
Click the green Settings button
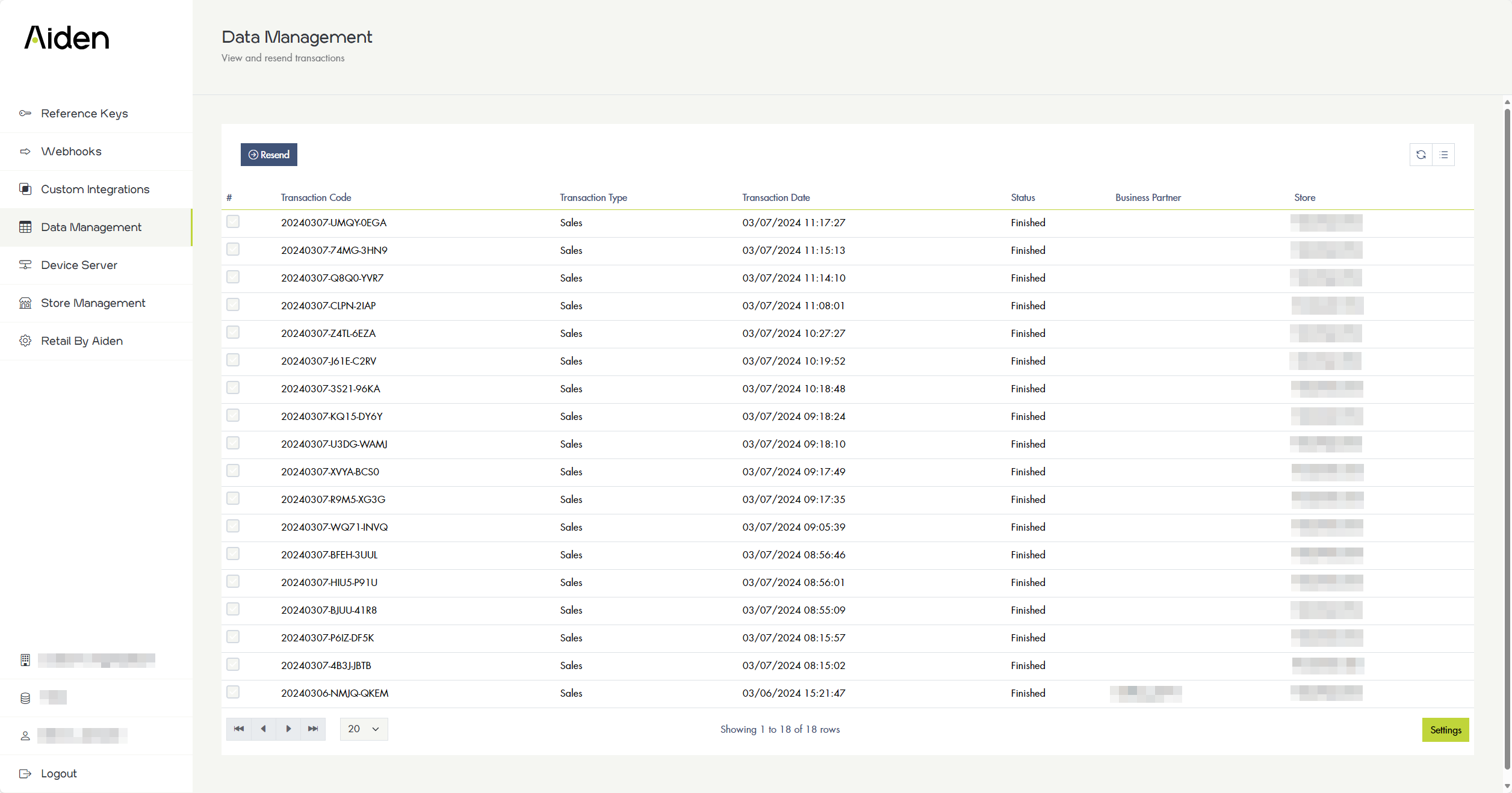[1445, 730]
